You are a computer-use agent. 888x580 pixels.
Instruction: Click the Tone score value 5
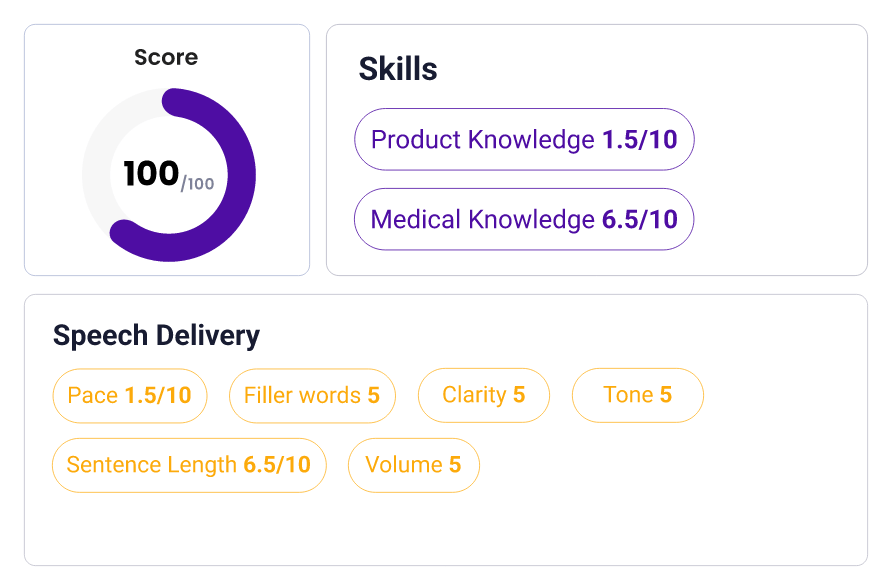[x=666, y=395]
